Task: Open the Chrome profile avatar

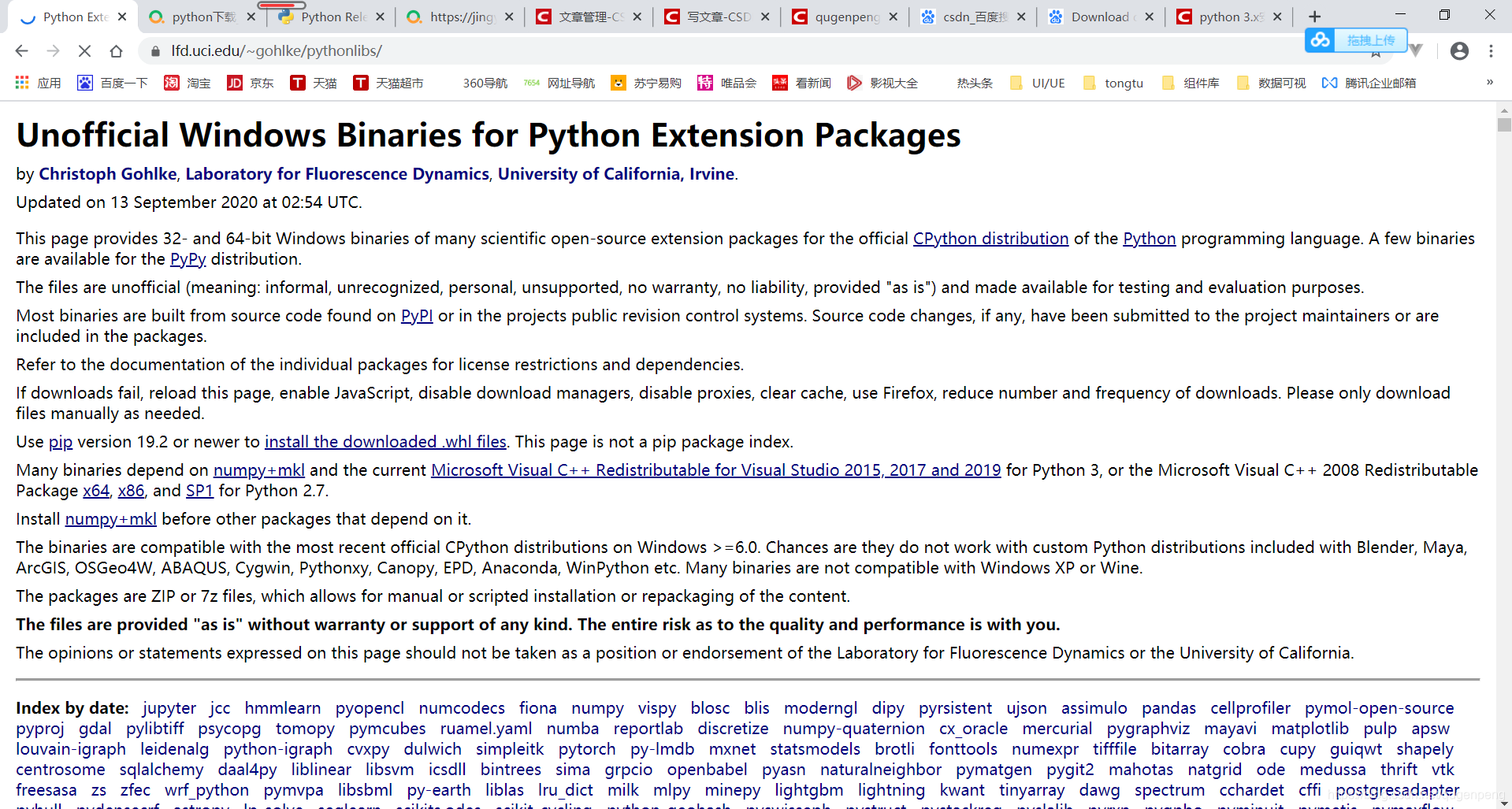Action: [1459, 51]
